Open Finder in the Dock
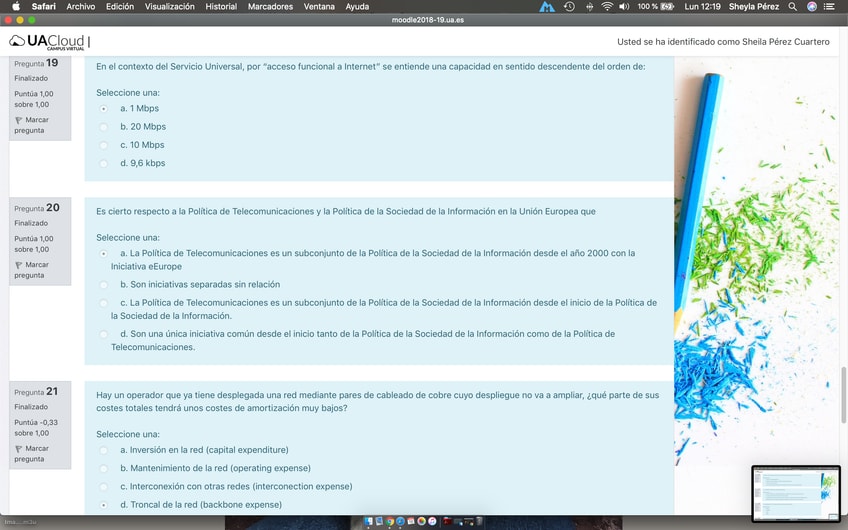This screenshot has width=848, height=530. [x=369, y=521]
